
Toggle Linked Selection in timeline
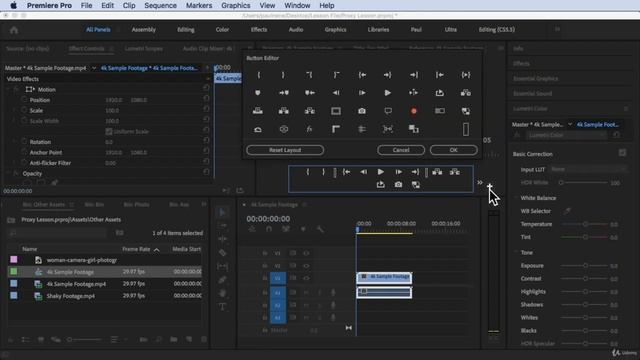coord(286,229)
